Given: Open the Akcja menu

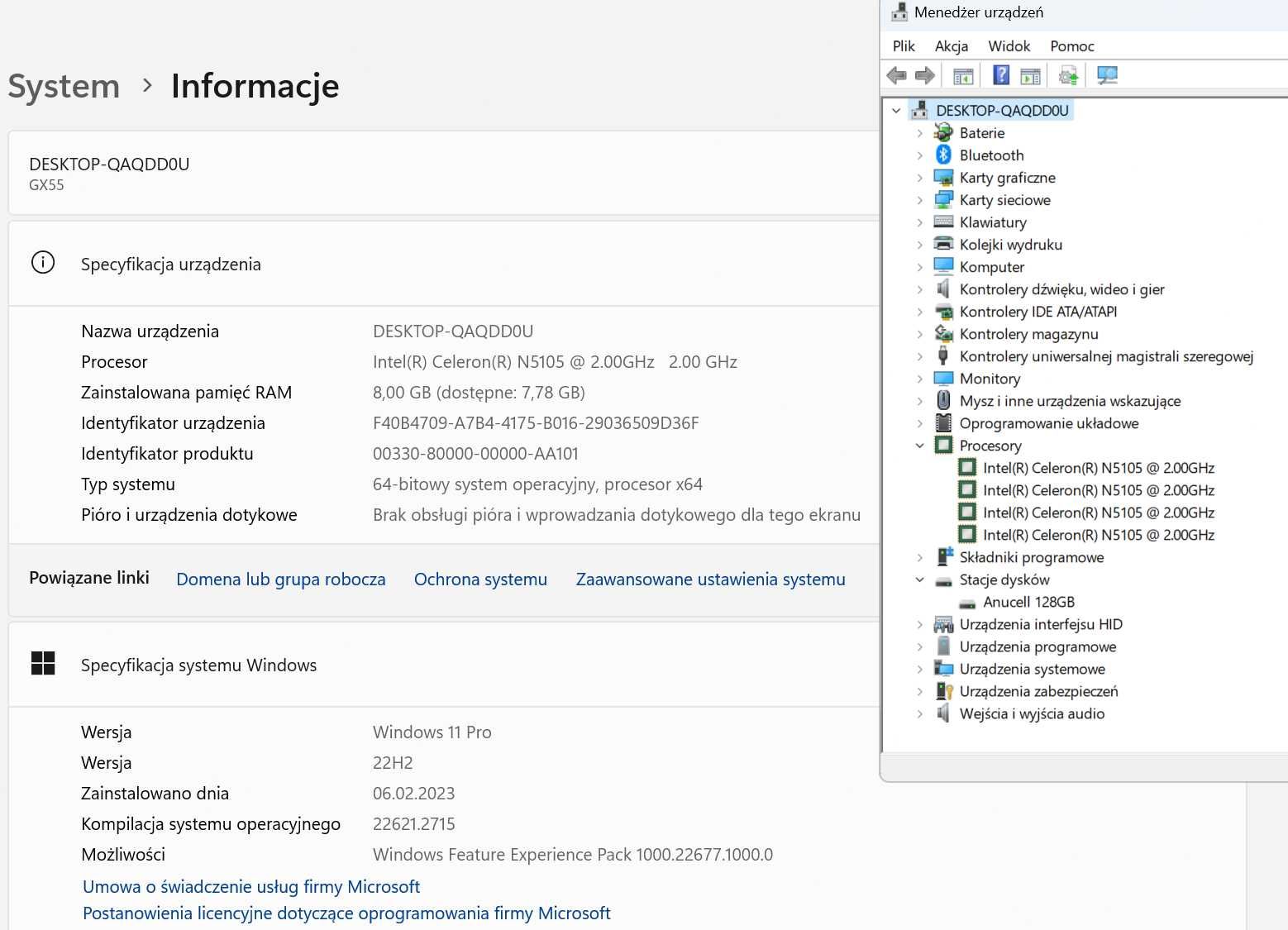Looking at the screenshot, I should [x=952, y=46].
